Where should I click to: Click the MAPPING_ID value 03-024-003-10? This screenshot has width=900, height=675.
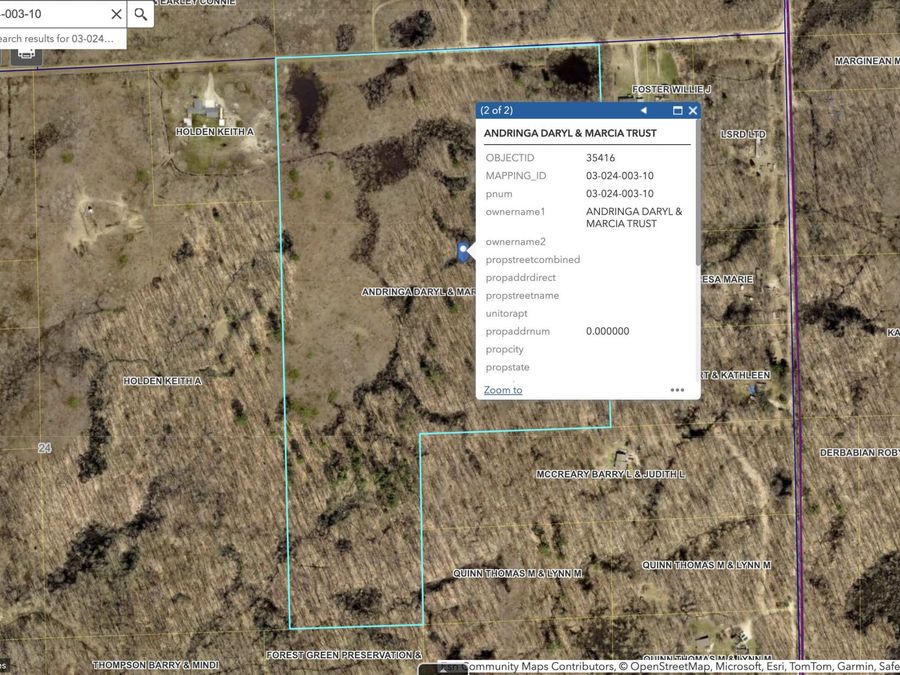(x=620, y=176)
